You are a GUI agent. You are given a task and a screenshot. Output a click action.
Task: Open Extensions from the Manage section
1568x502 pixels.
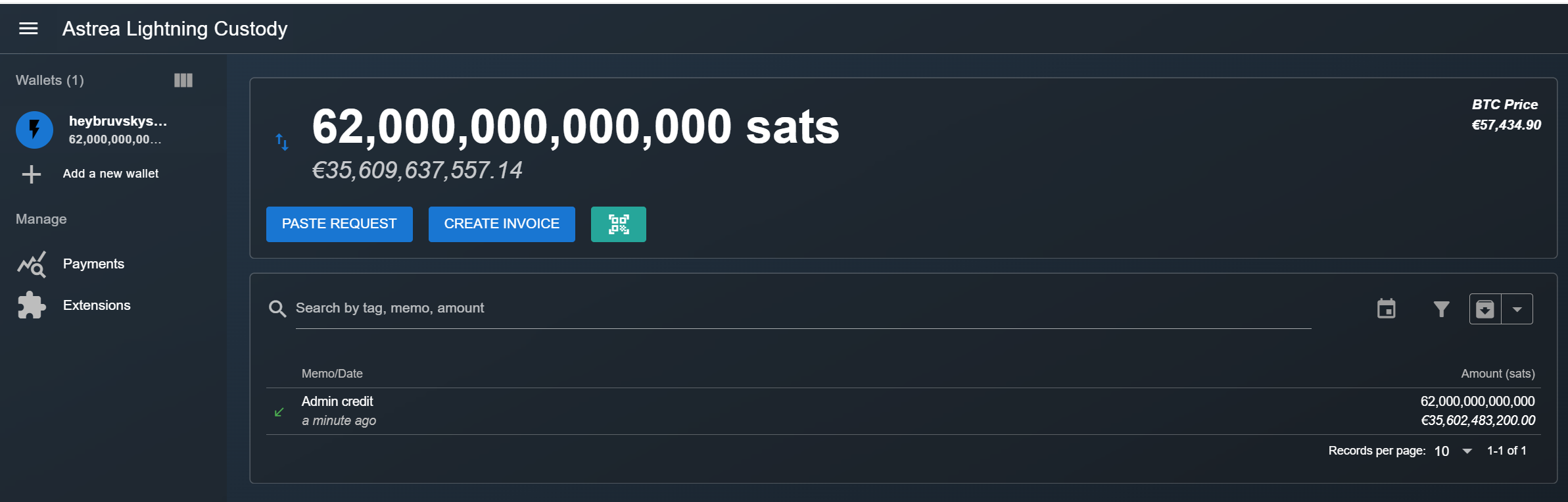point(97,305)
